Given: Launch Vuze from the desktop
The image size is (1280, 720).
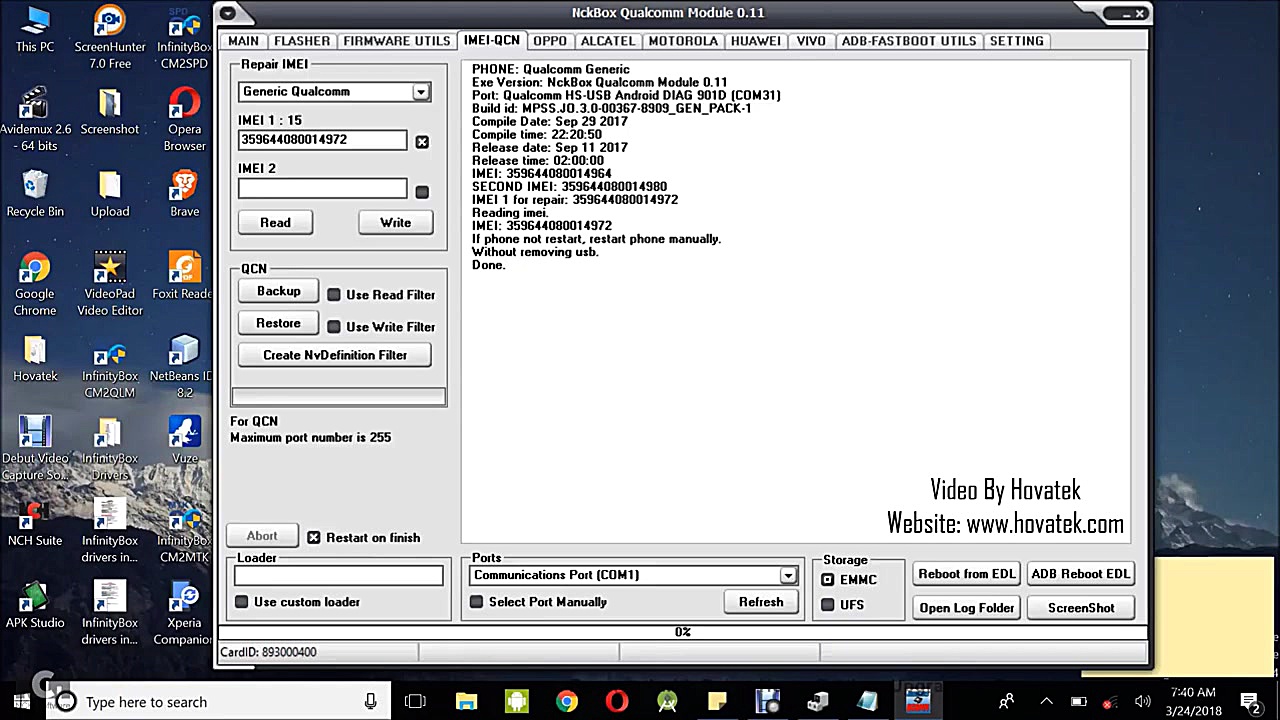Looking at the screenshot, I should (x=184, y=441).
